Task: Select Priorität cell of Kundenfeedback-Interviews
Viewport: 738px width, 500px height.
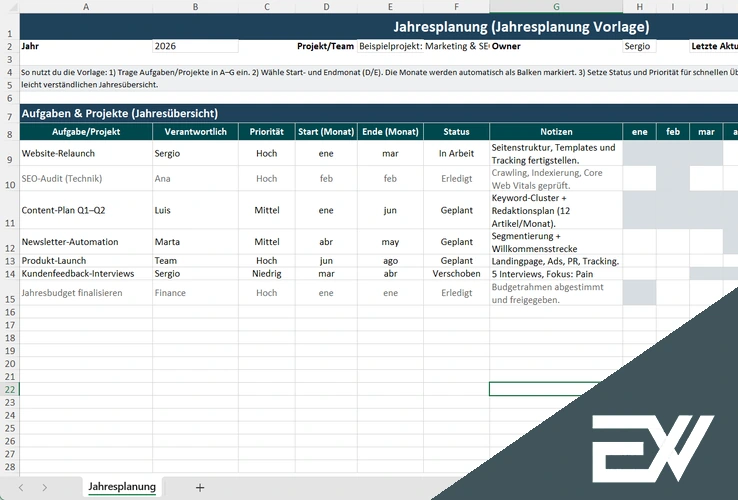Action: point(266,273)
